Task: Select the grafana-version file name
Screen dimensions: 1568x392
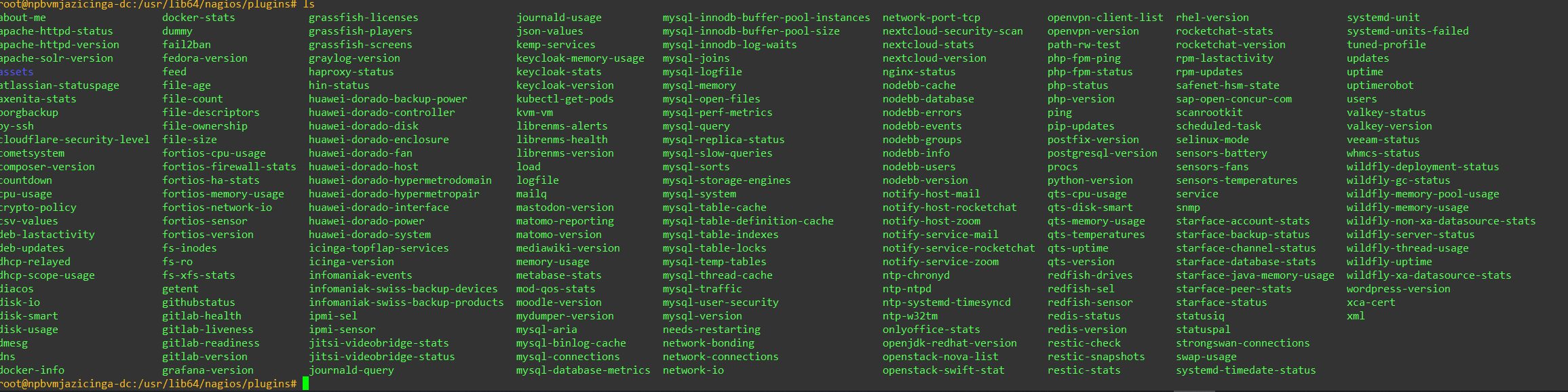Action: (208, 370)
